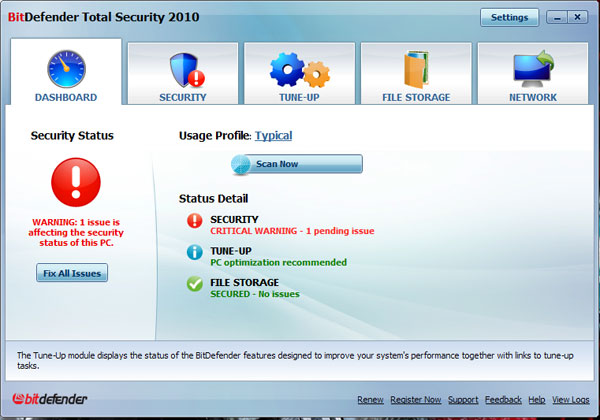This screenshot has height=420, width=600.
Task: Open the Settings button
Action: pyautogui.click(x=509, y=17)
